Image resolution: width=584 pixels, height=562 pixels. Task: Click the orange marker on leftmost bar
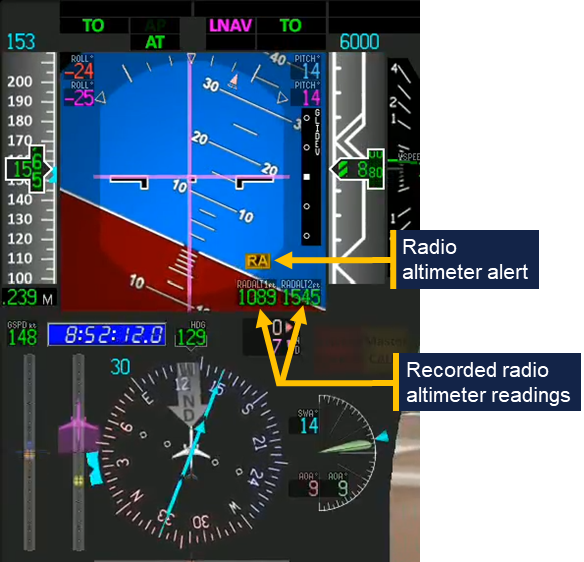29,454
